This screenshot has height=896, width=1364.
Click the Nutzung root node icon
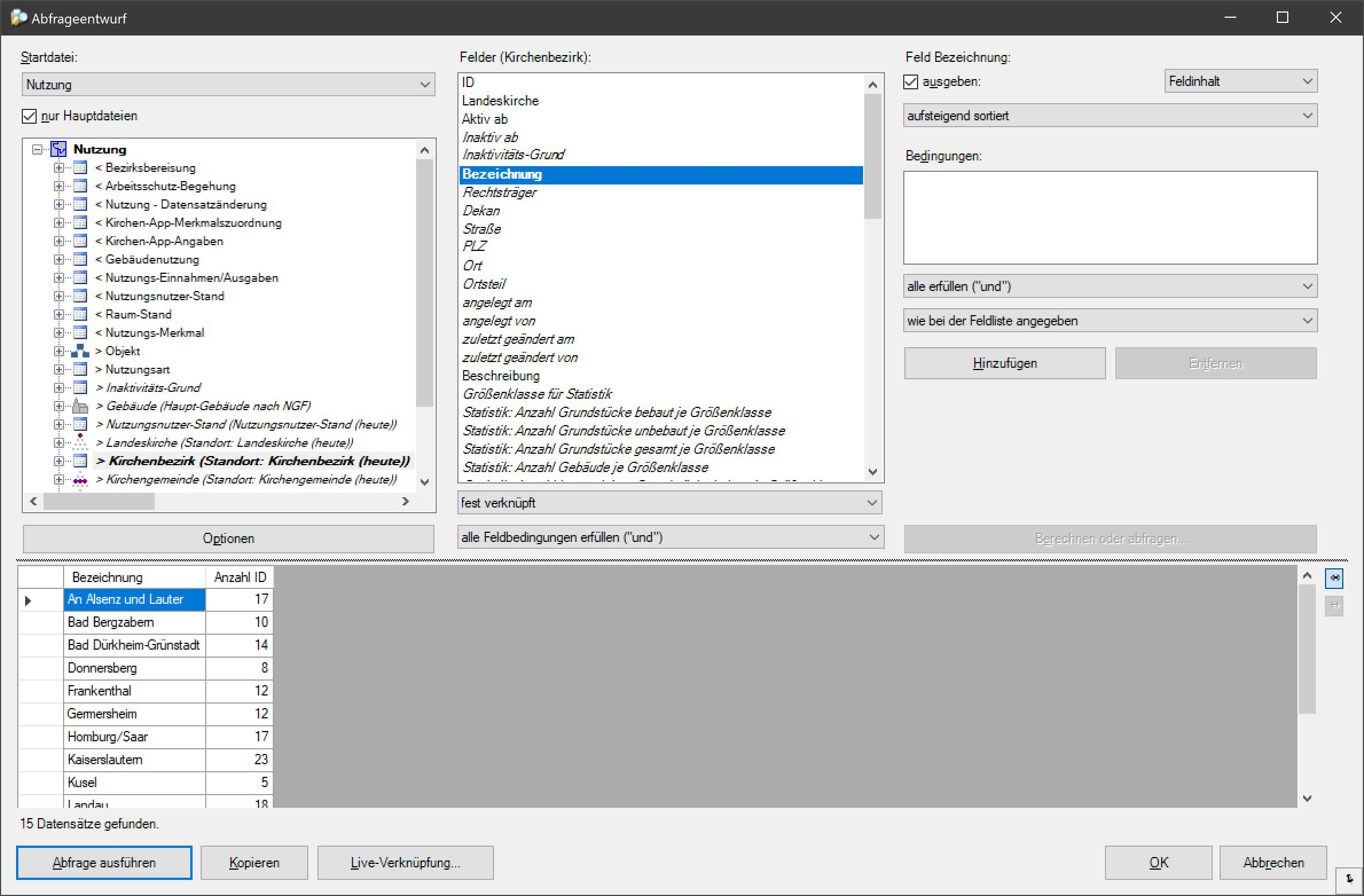(59, 150)
